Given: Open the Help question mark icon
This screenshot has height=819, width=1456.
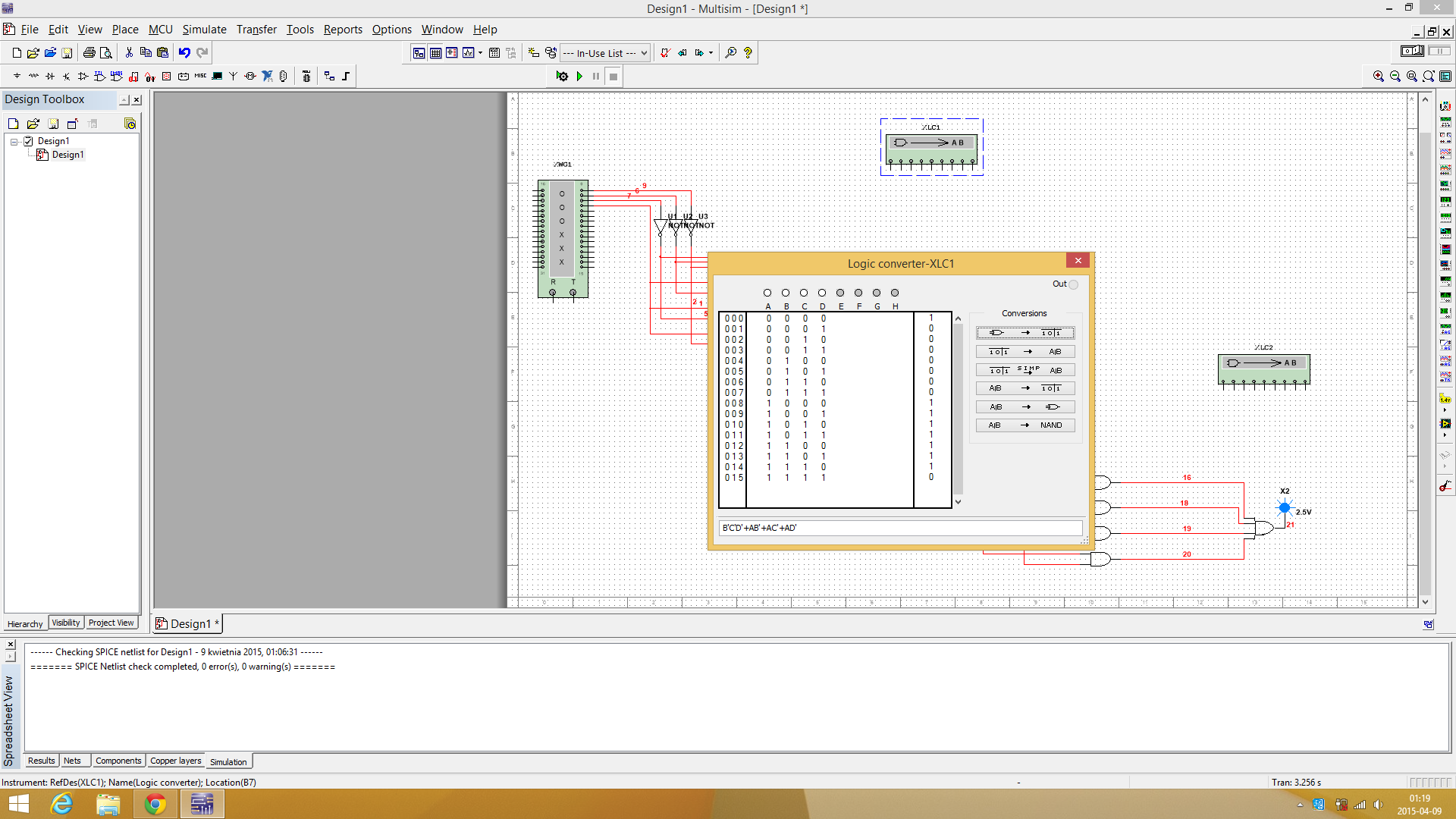Looking at the screenshot, I should coord(748,53).
